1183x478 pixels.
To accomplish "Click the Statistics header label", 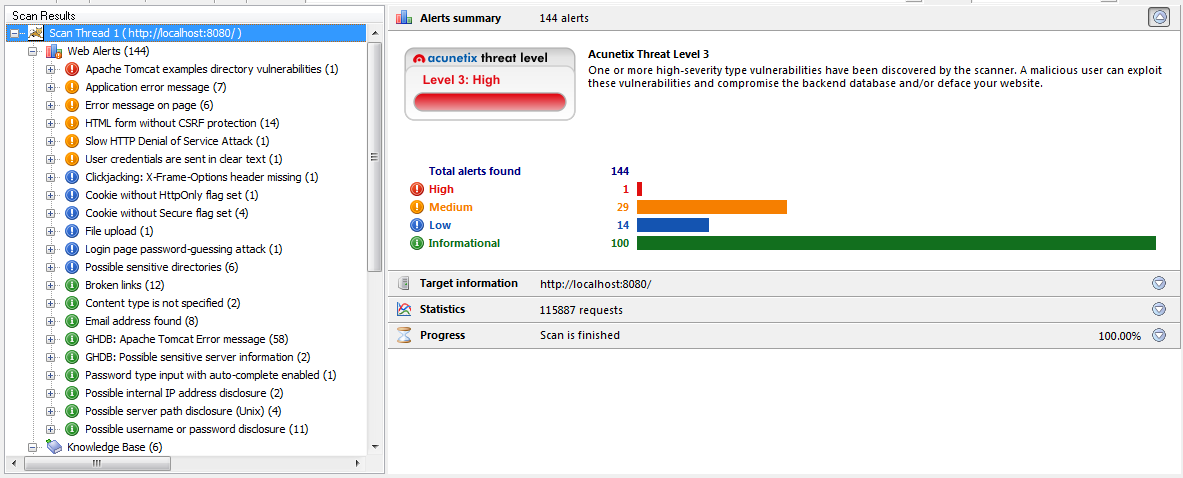I will (x=442, y=309).
